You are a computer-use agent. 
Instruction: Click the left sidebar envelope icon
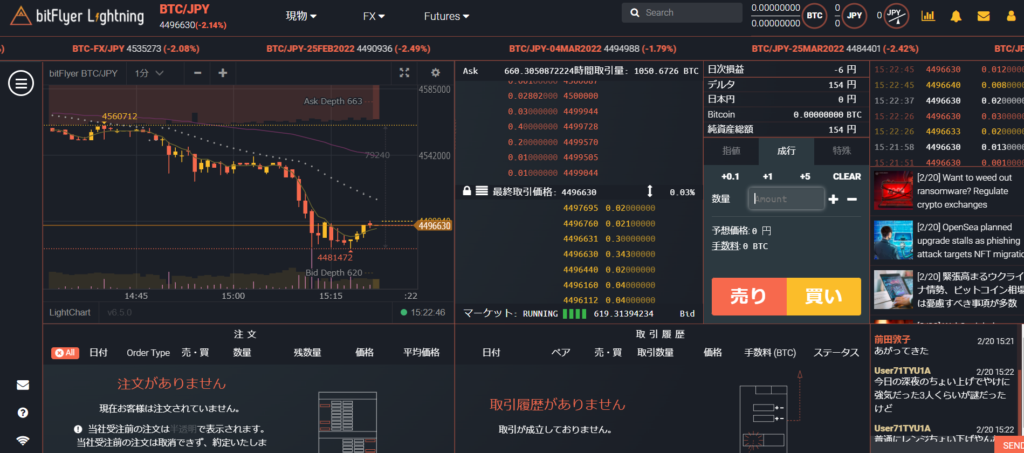pos(23,385)
